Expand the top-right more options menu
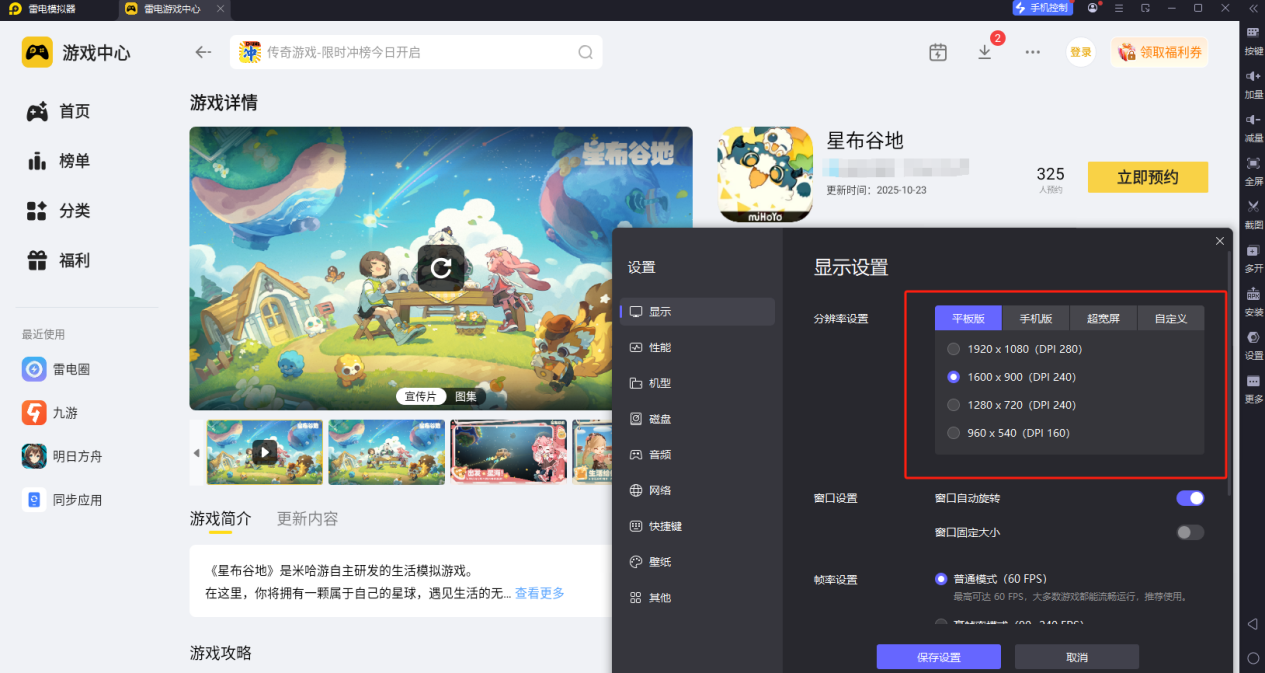1265x673 pixels. coord(1032,51)
